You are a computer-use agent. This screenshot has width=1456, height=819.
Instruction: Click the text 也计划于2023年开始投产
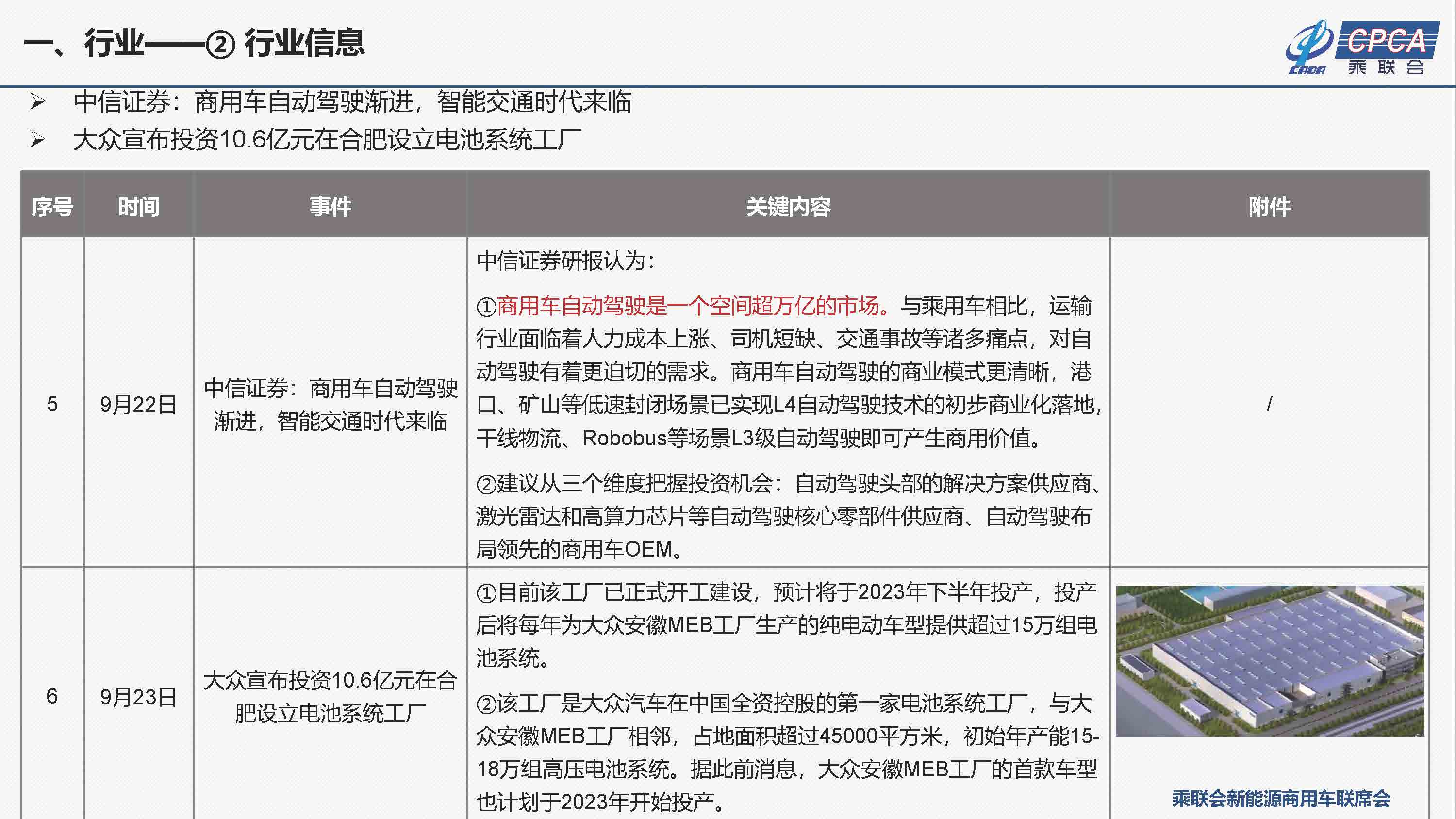(600, 802)
